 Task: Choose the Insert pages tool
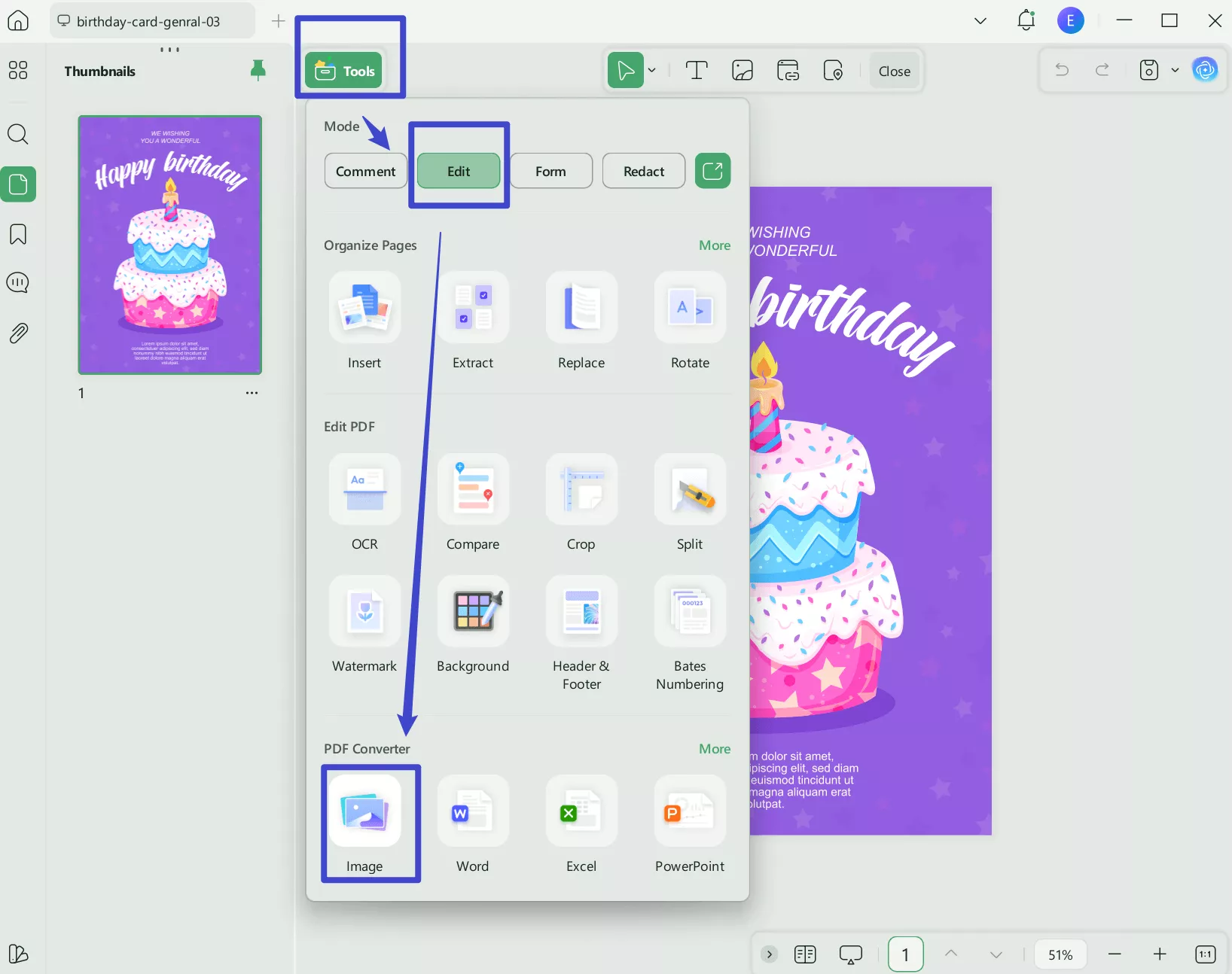coord(364,321)
